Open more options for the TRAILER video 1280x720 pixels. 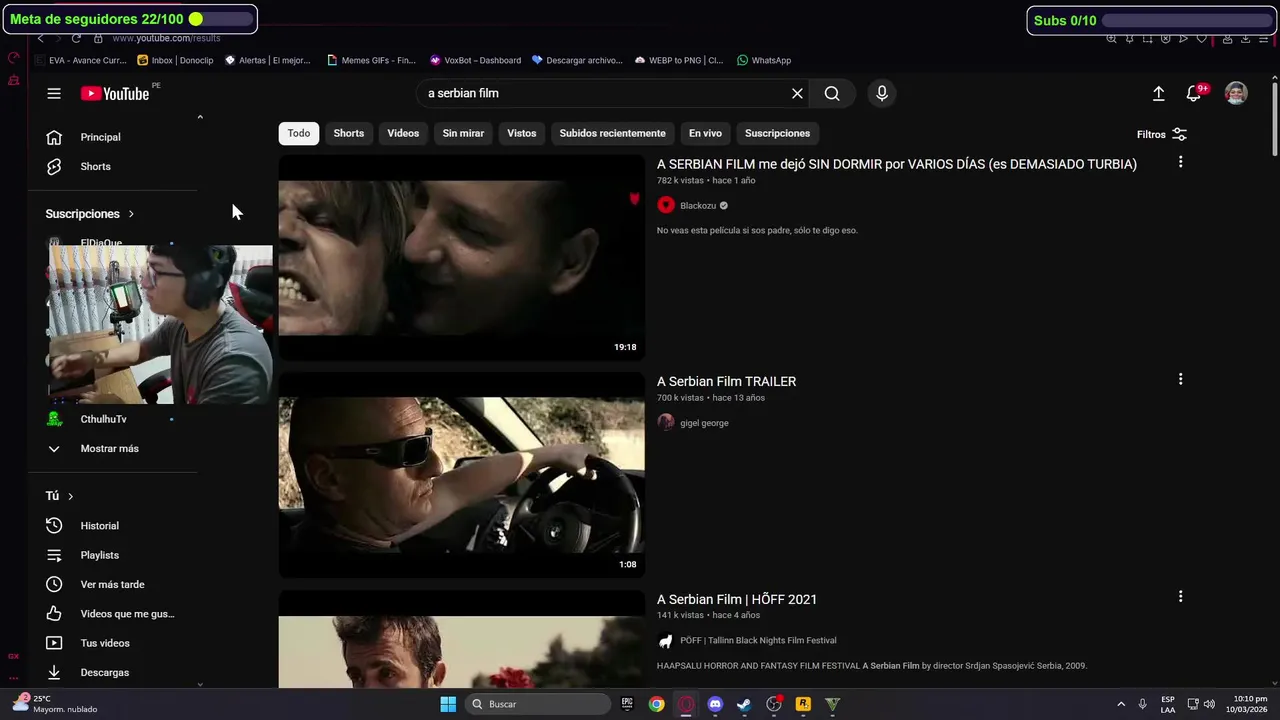click(1180, 379)
